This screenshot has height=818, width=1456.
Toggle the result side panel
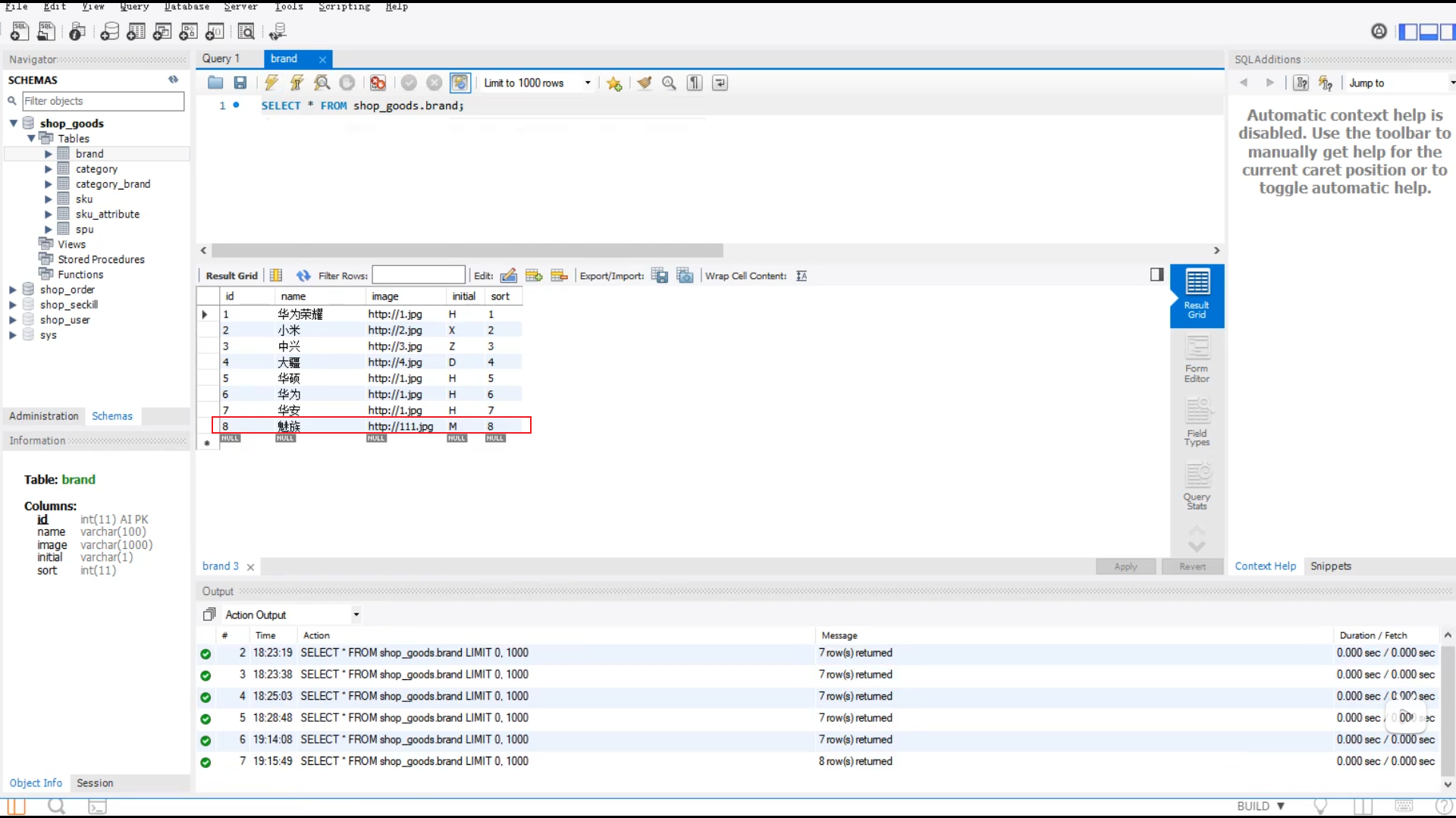click(1156, 274)
